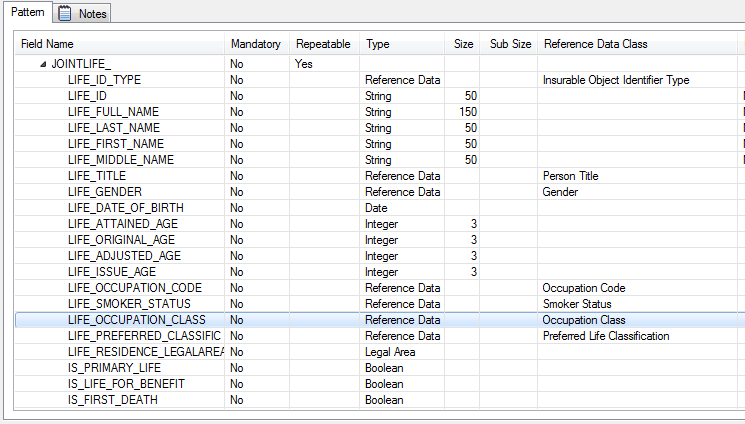745x424 pixels.
Task: Select the LIFE_LAST_NAME field
Action: (114, 128)
